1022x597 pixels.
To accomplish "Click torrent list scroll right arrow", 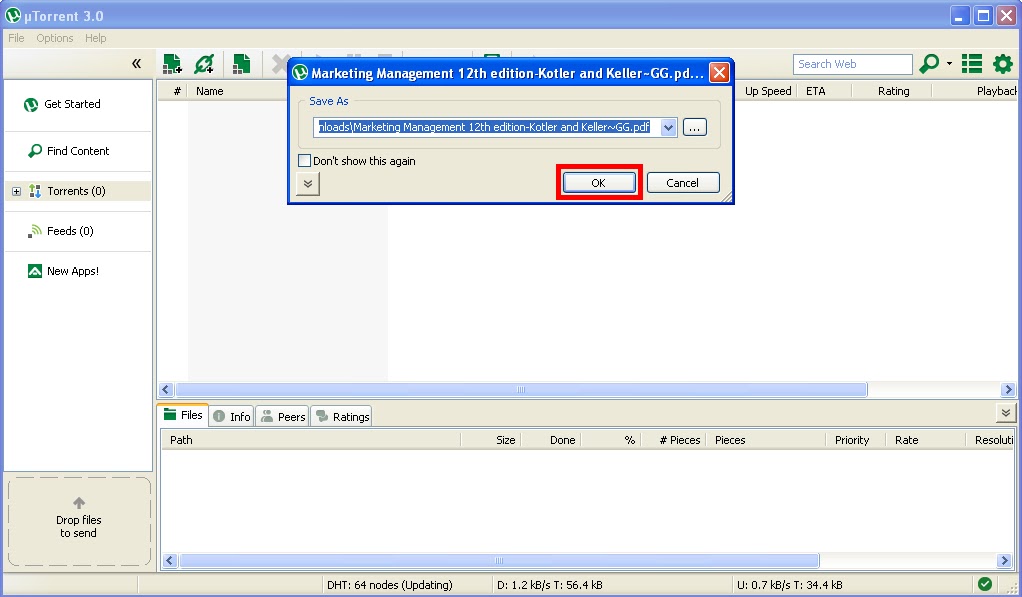I will (x=1008, y=390).
